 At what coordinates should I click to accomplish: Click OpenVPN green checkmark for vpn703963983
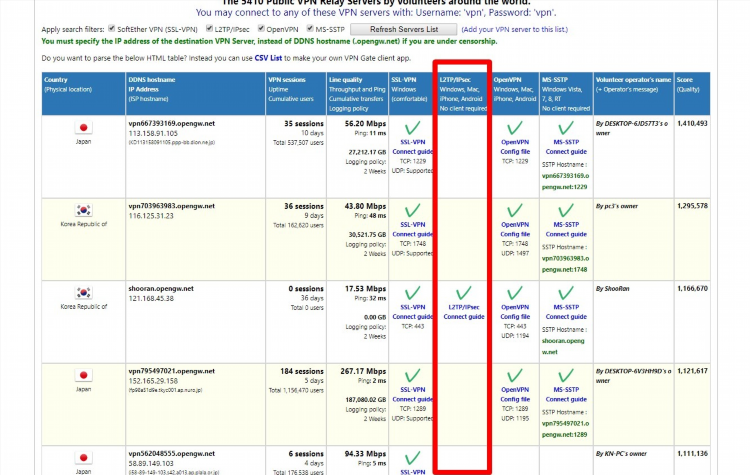pyautogui.click(x=515, y=210)
